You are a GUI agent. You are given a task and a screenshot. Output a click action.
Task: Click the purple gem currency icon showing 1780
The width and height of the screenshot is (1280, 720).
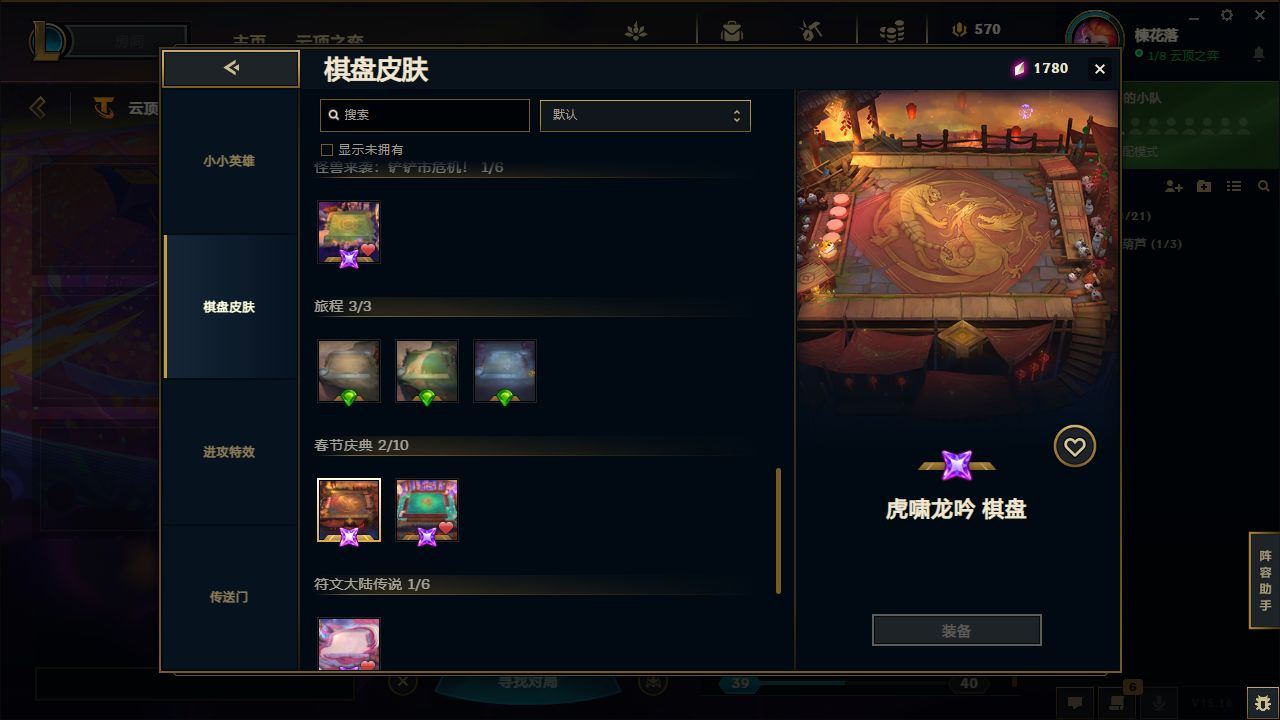[x=1019, y=68]
